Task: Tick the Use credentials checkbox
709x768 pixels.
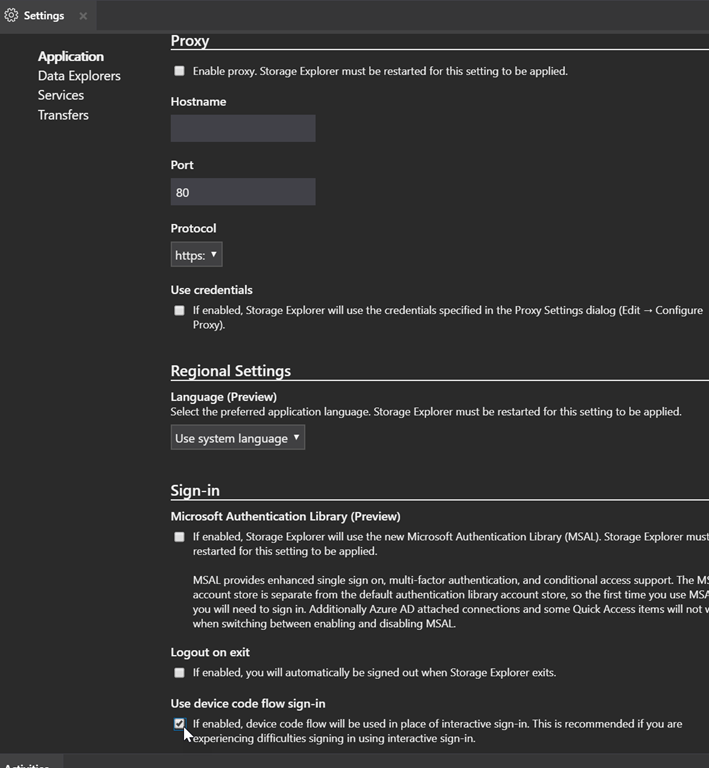Action: tap(180, 310)
